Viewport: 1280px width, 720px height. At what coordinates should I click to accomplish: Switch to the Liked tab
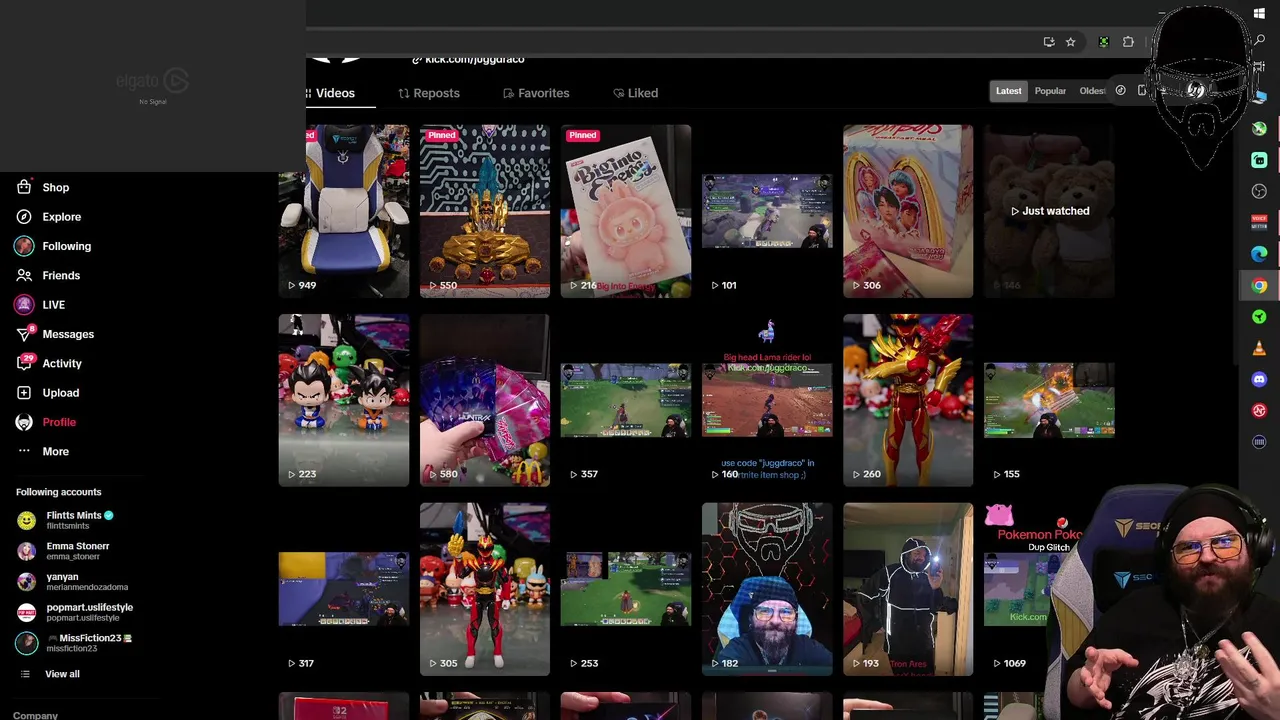[x=635, y=93]
